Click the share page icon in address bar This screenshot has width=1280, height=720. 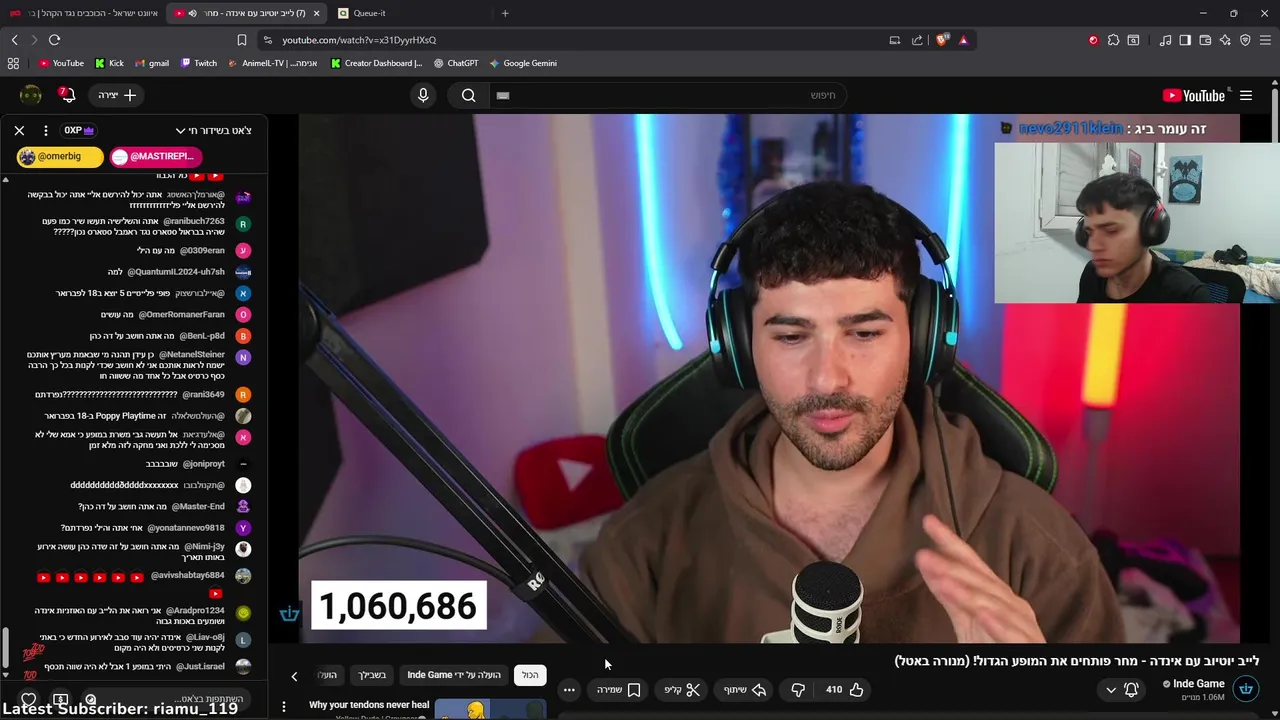917,40
